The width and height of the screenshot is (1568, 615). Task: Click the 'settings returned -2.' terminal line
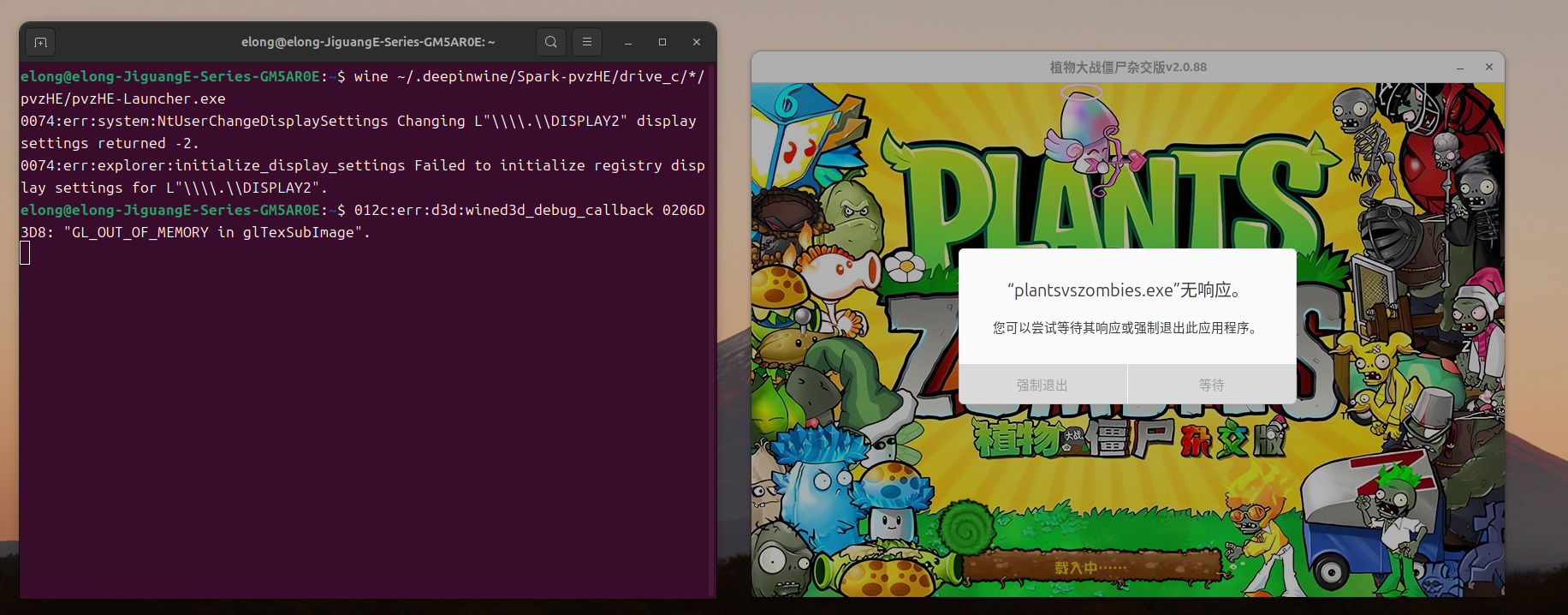click(x=110, y=143)
